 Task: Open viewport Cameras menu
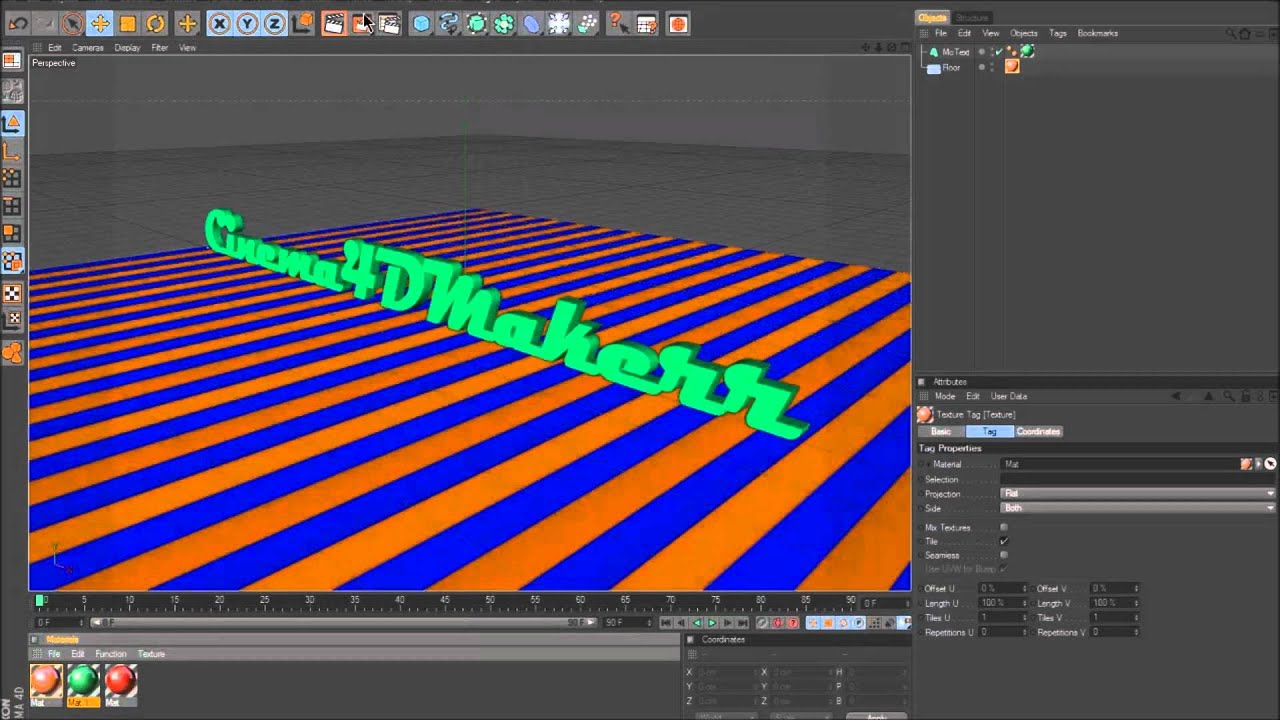point(88,48)
